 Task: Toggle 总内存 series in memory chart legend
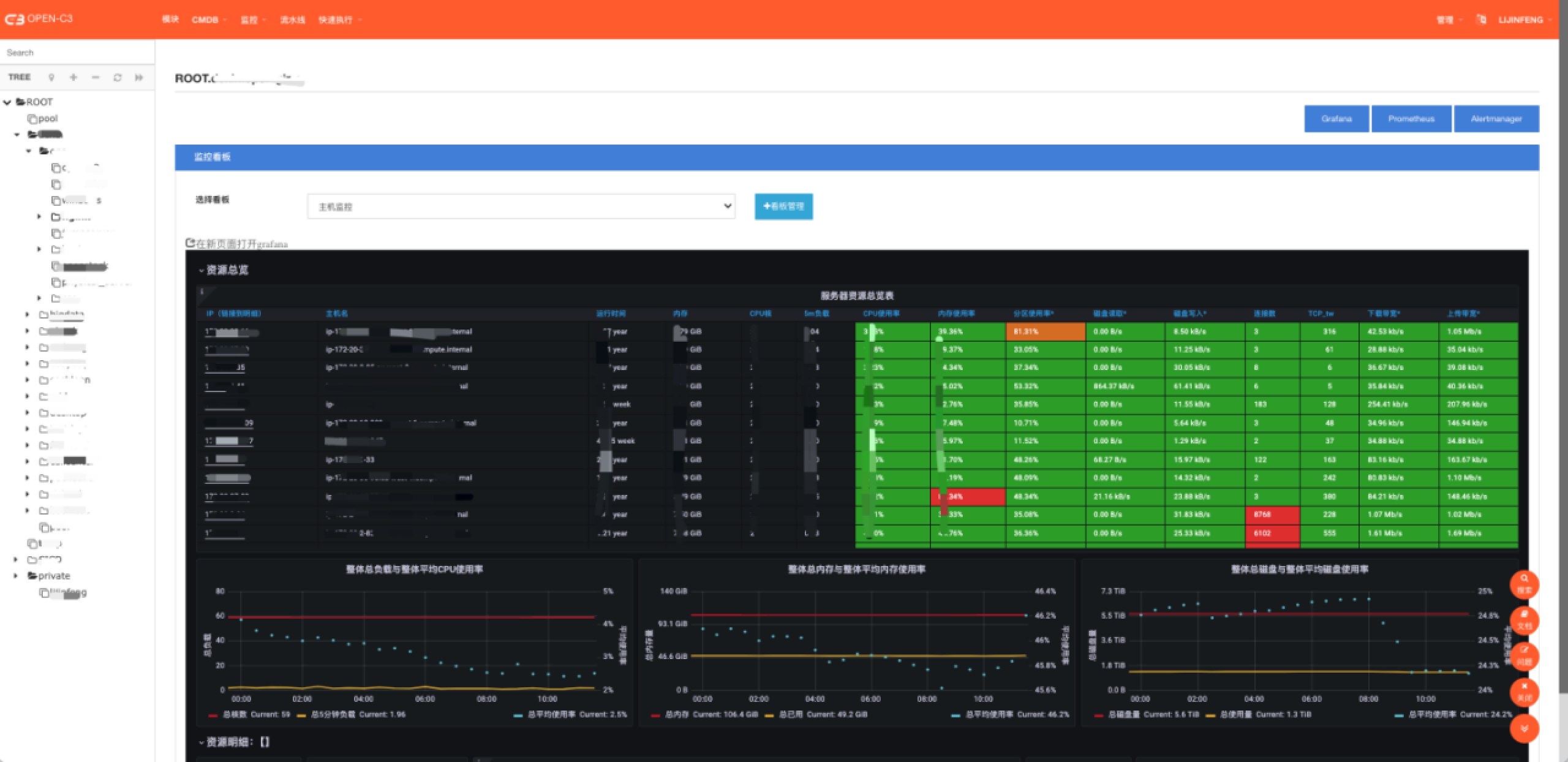click(x=676, y=714)
